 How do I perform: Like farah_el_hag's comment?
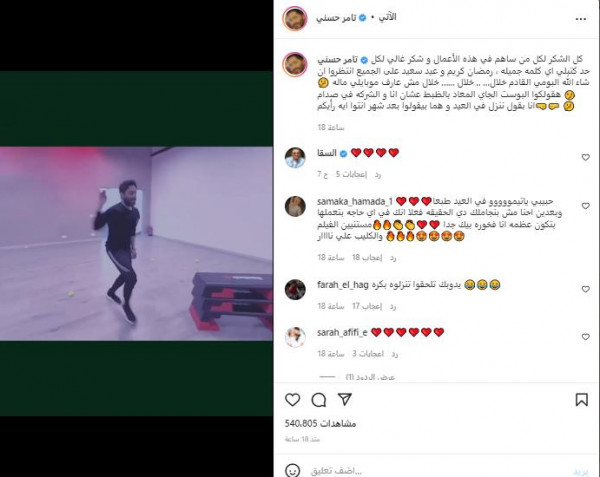[585, 289]
